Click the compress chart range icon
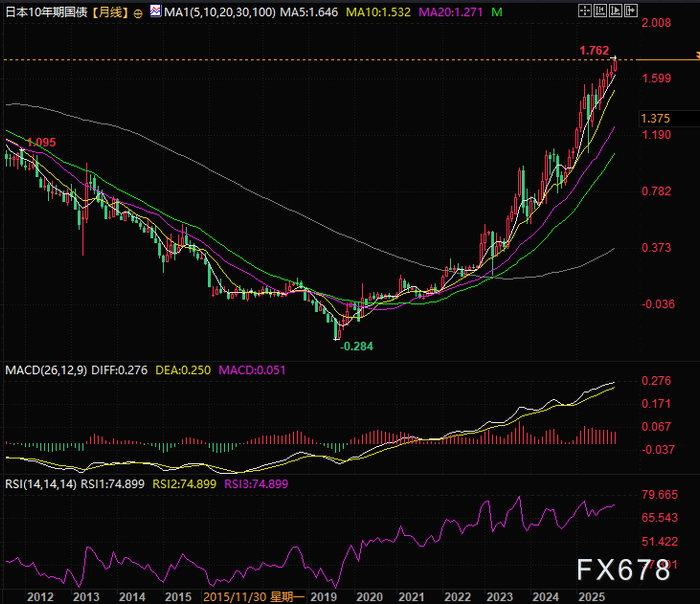The image size is (700, 604). click(600, 11)
